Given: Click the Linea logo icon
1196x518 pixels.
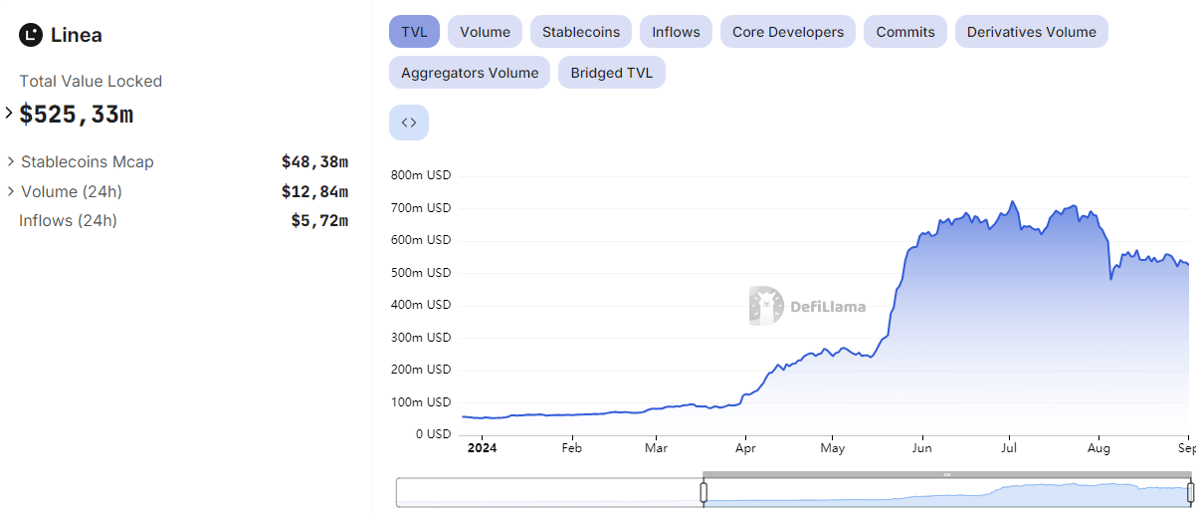Looking at the screenshot, I should pyautogui.click(x=31, y=35).
